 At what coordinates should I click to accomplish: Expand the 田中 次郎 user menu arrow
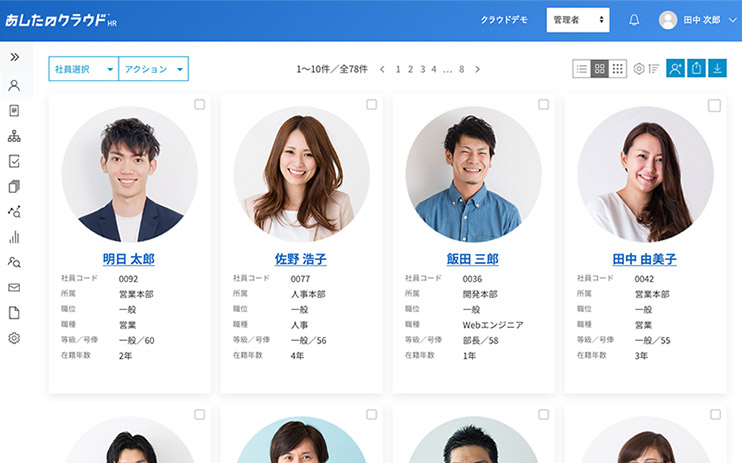pos(733,20)
